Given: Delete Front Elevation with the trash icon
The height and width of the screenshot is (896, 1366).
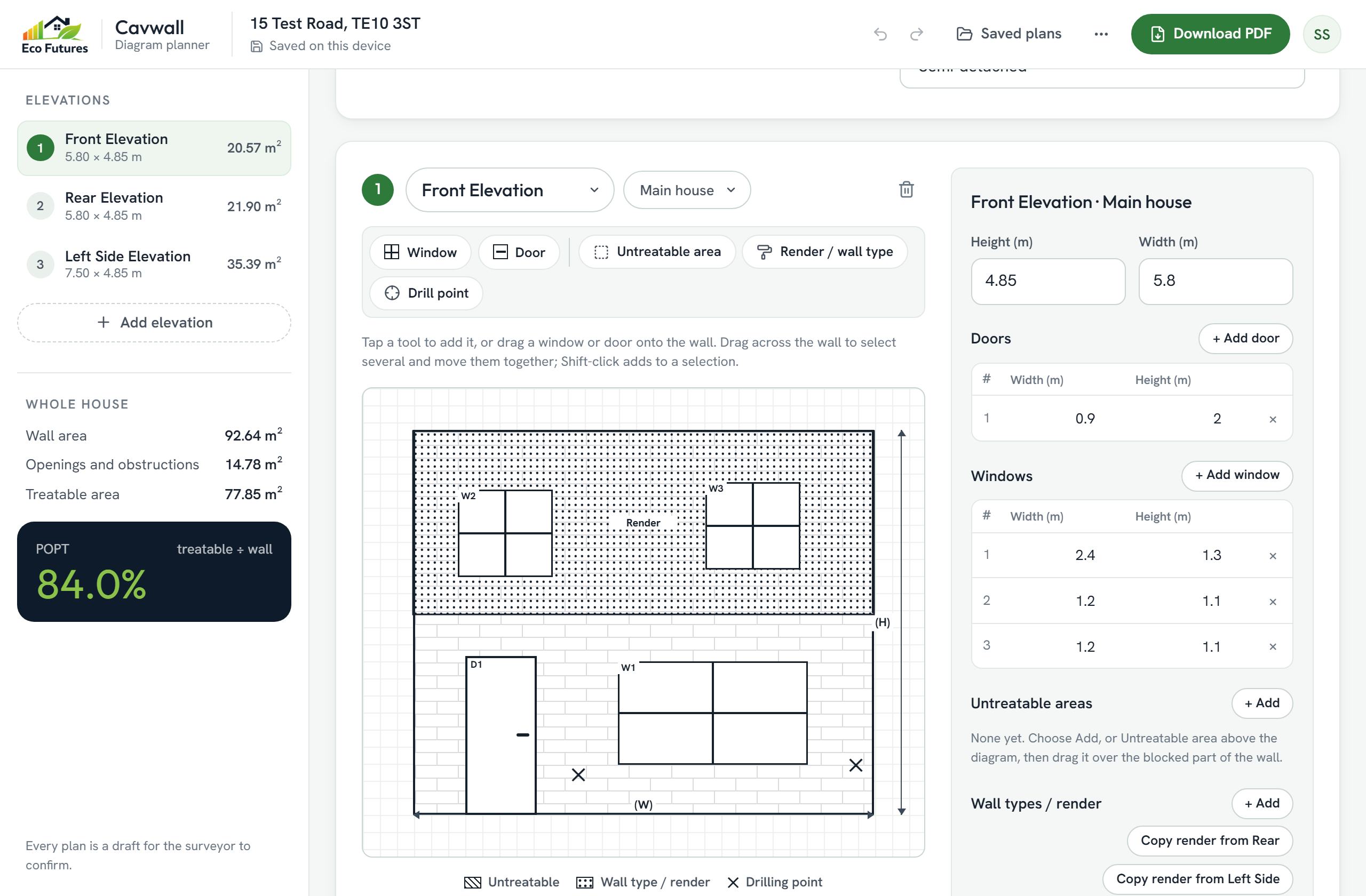Looking at the screenshot, I should 906,189.
